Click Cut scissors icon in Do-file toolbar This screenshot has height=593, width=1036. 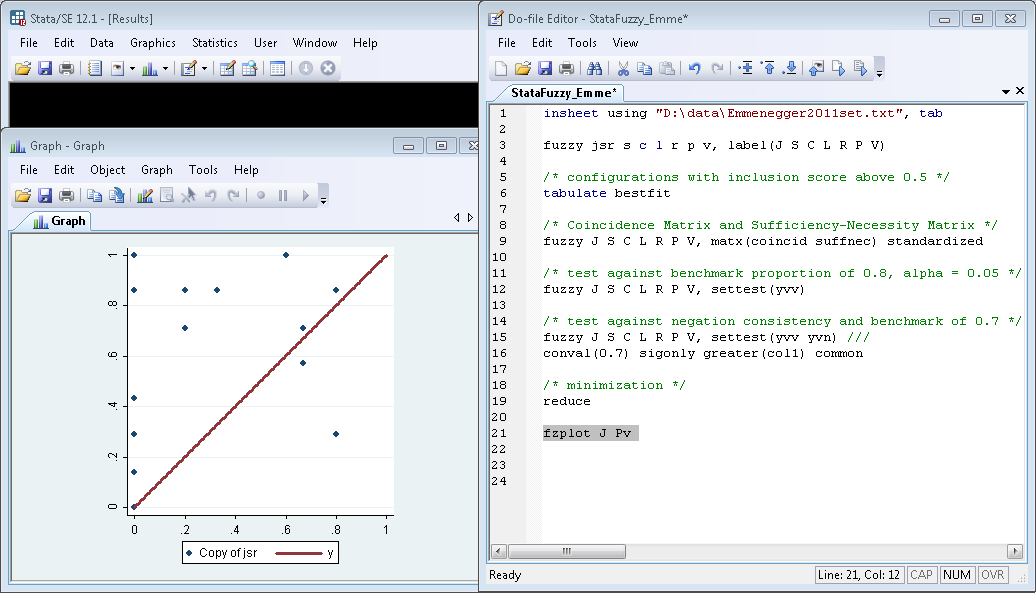622,69
